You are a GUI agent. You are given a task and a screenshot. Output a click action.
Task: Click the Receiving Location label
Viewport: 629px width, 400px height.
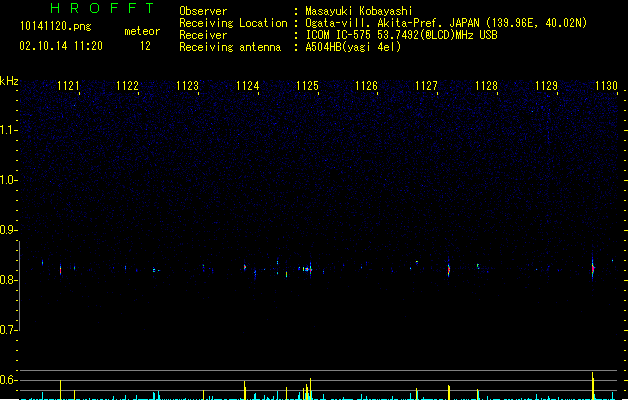233,23
